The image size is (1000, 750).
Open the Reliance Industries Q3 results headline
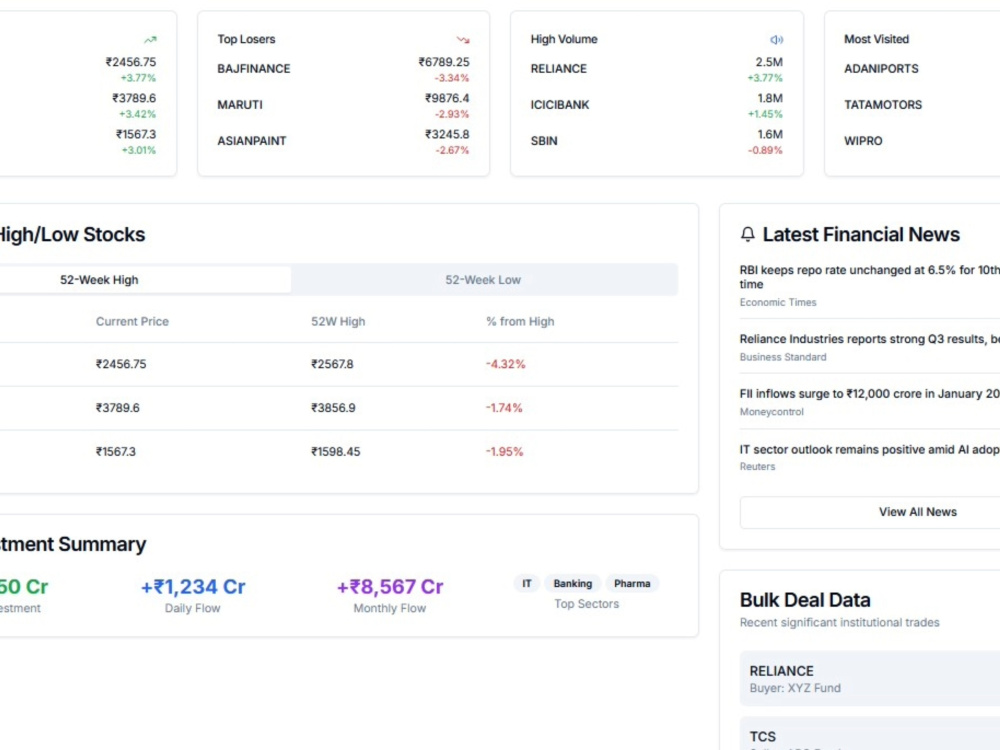870,339
